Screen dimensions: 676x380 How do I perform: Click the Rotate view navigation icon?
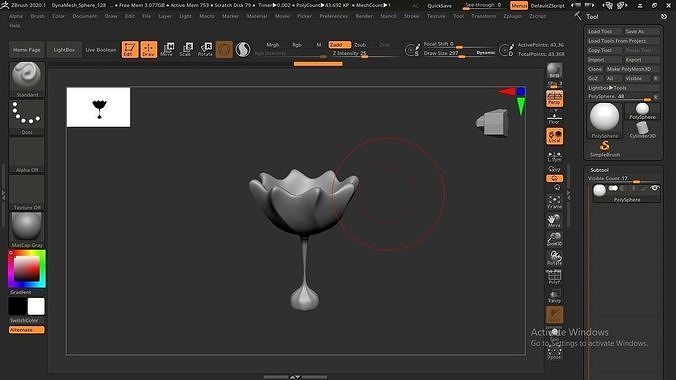click(554, 258)
